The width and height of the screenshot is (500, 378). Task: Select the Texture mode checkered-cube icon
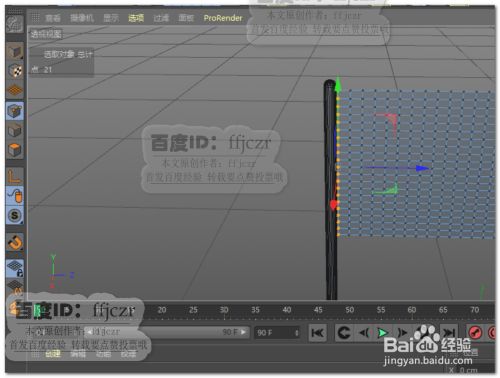tap(14, 70)
